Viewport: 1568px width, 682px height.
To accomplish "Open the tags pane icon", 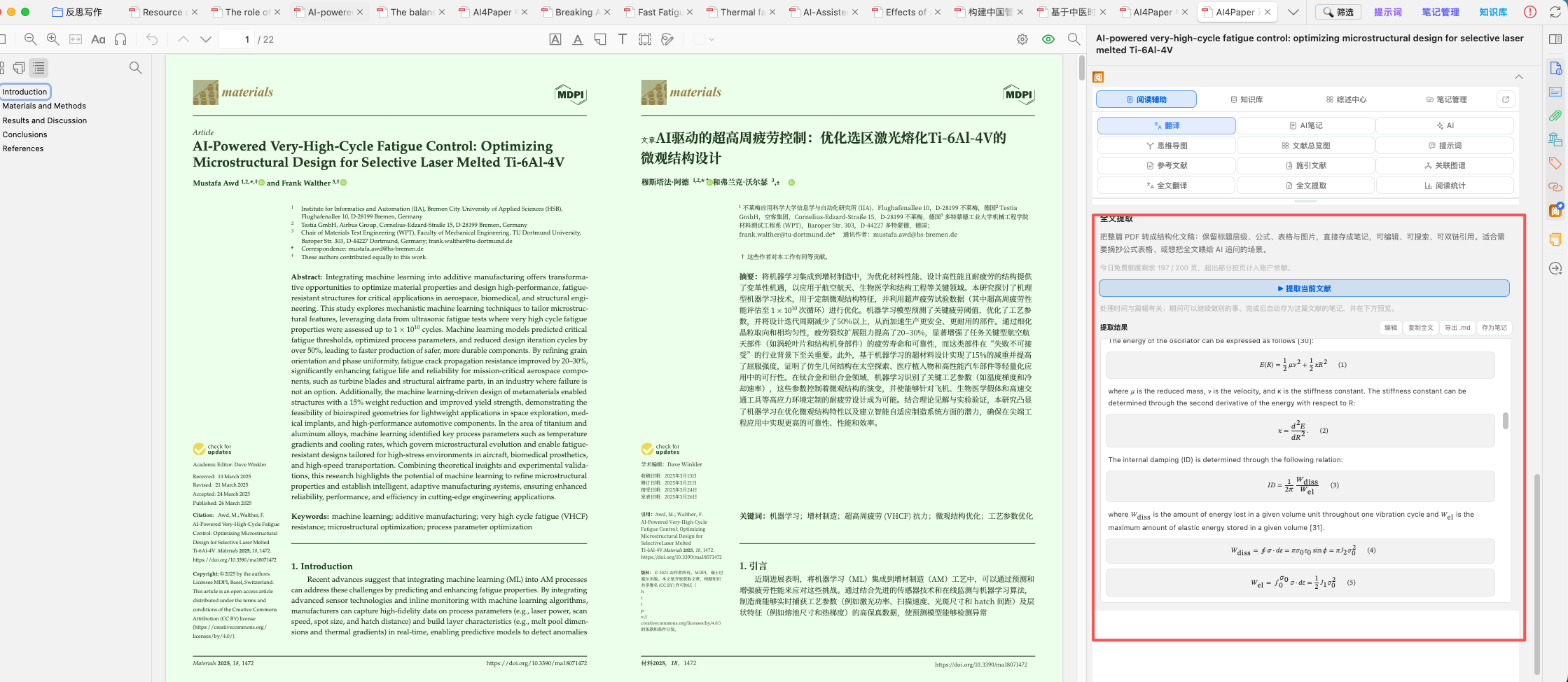I will tap(1555, 163).
